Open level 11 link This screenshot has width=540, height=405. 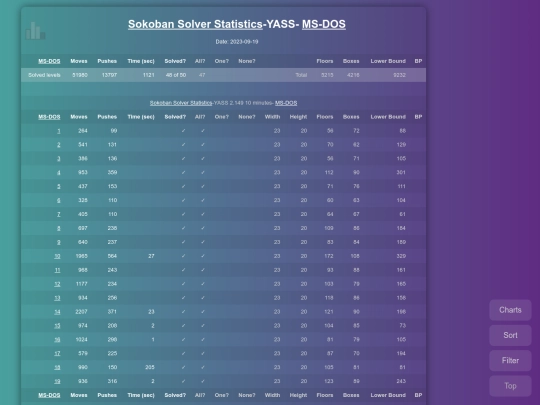(57, 270)
